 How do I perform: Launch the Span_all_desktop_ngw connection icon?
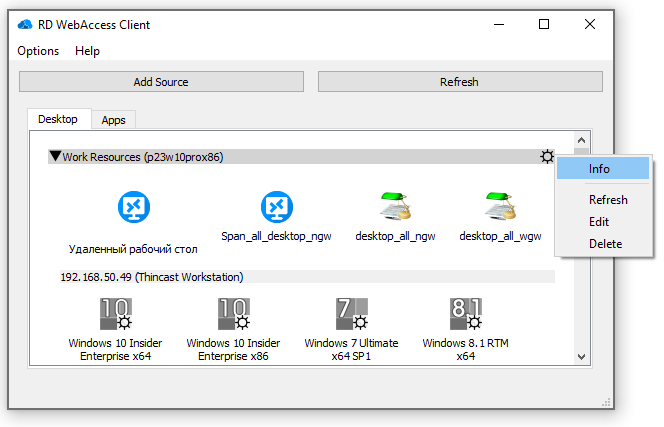coord(276,207)
